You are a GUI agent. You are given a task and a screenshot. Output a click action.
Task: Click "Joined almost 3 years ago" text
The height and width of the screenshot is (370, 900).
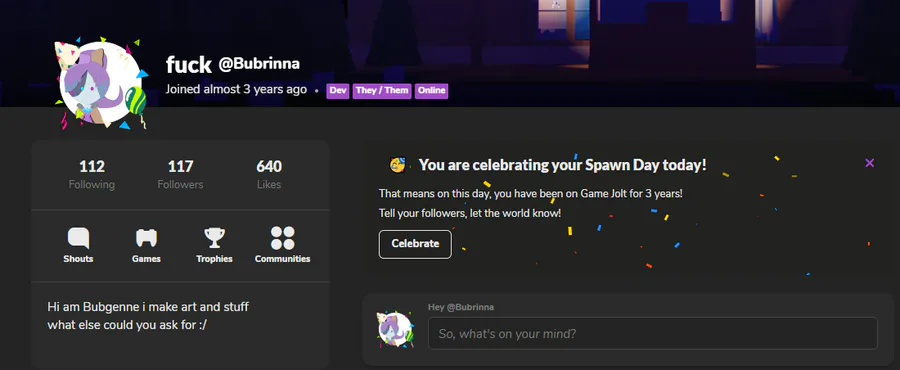coord(236,90)
